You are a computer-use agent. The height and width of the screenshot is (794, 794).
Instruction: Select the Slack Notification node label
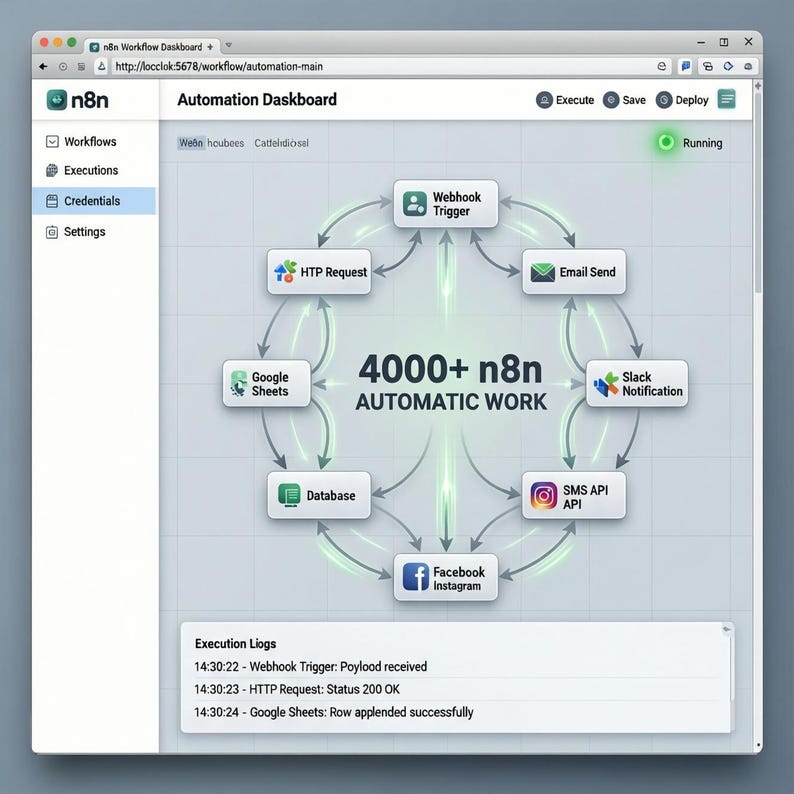coord(652,384)
